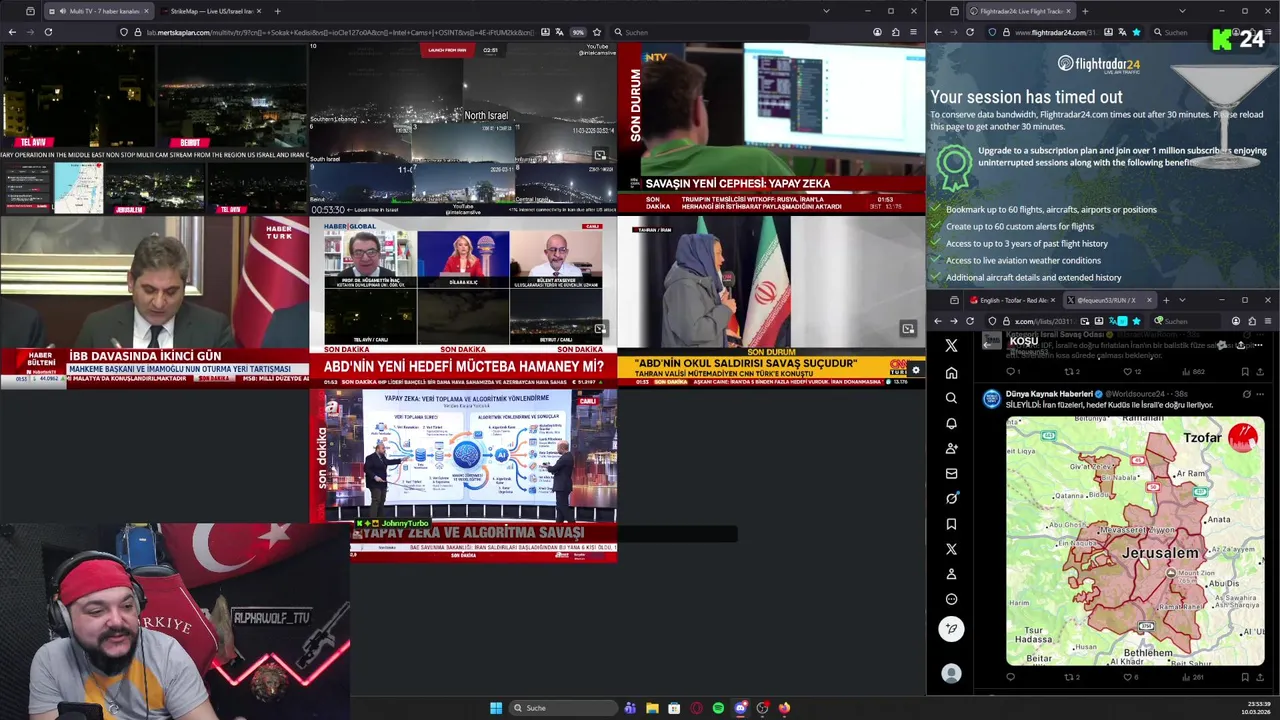Open the account avatar at sidebar bottom
This screenshot has width=1280, height=720.
[x=951, y=674]
